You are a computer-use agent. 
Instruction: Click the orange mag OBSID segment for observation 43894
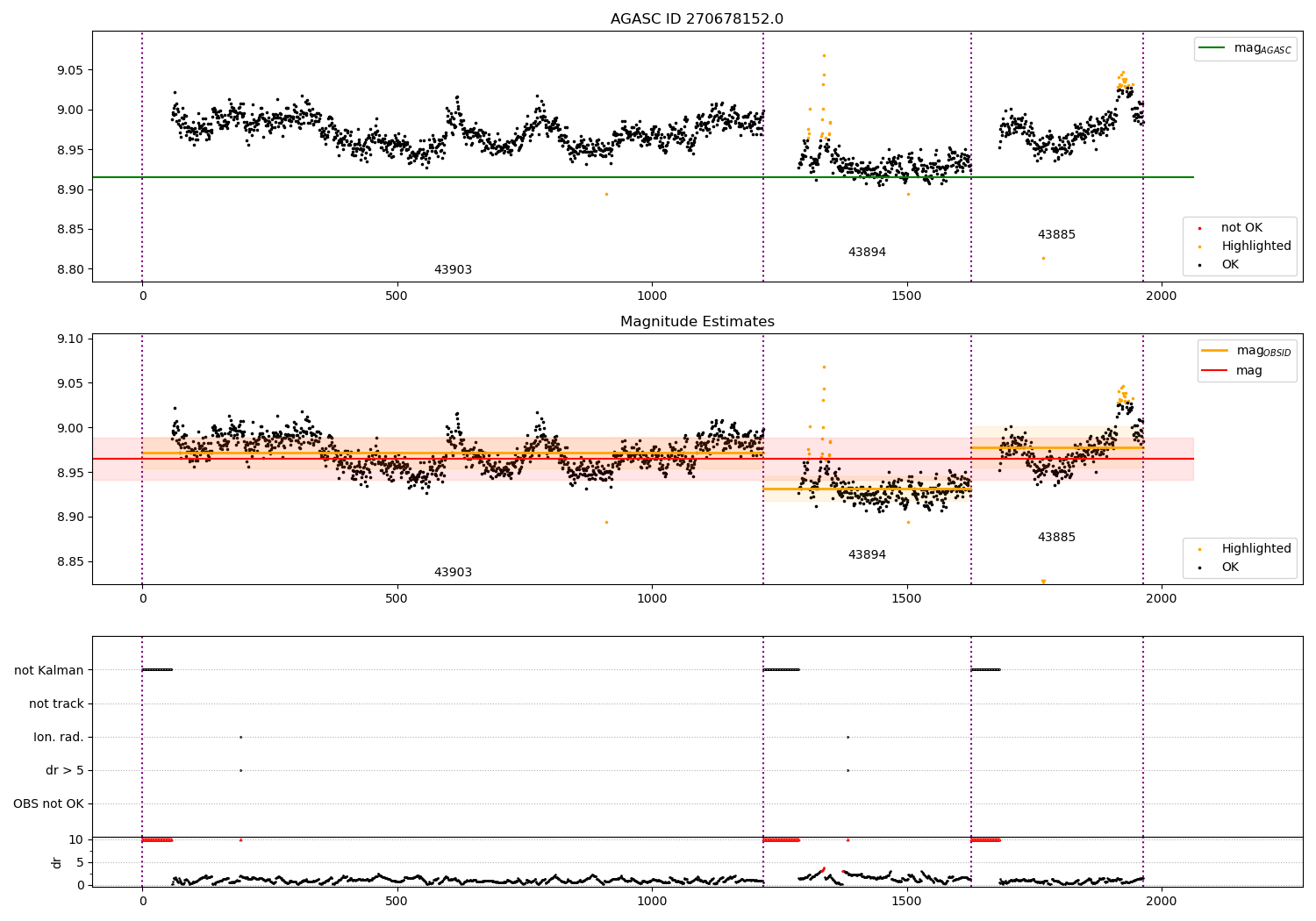tap(867, 489)
